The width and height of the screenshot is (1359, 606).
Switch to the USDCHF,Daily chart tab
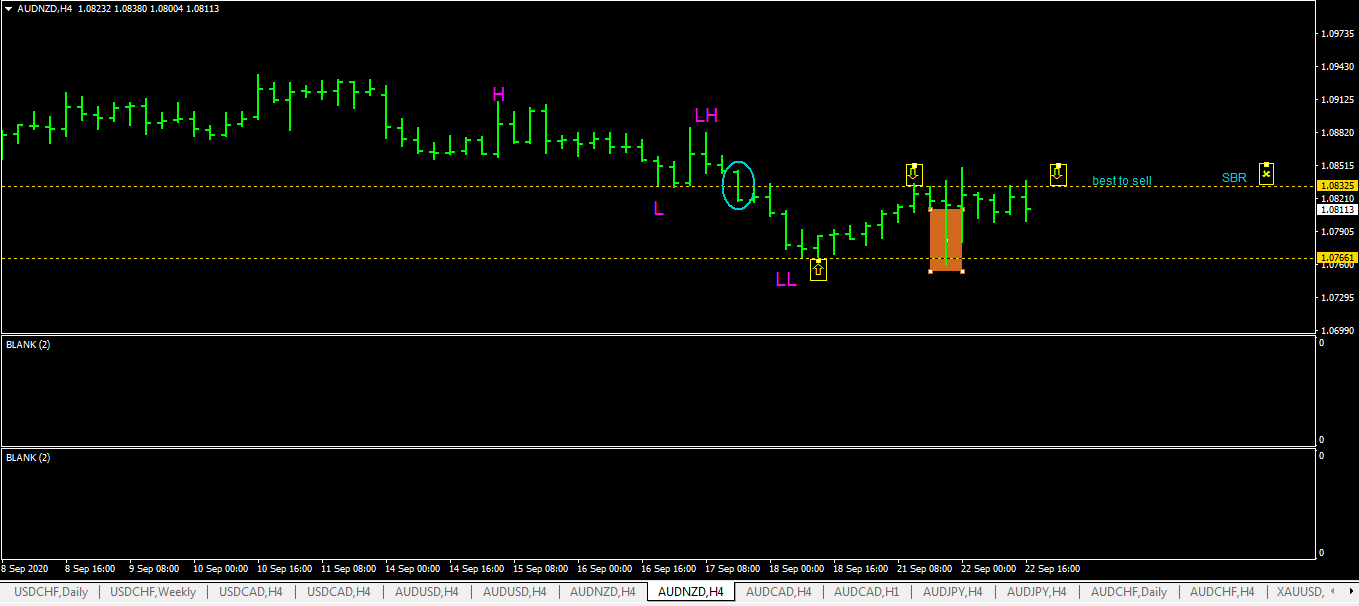[51, 592]
